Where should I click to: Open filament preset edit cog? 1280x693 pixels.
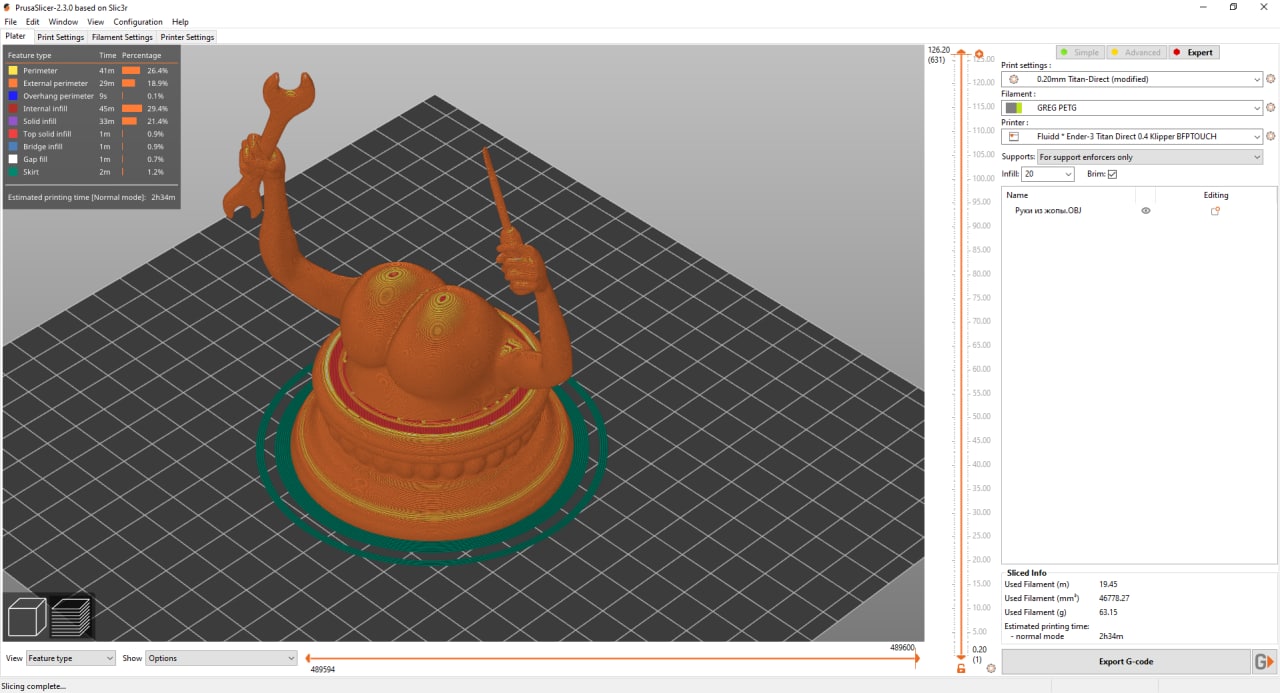1271,107
